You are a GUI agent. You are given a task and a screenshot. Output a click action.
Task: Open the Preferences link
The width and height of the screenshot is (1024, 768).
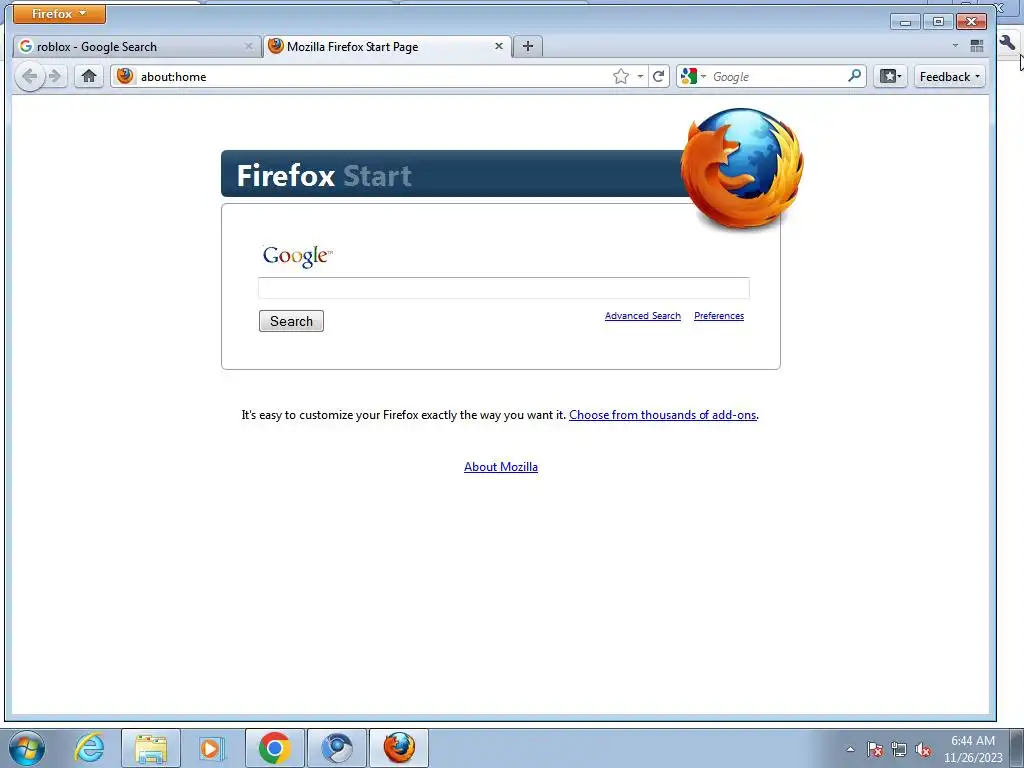pos(719,315)
